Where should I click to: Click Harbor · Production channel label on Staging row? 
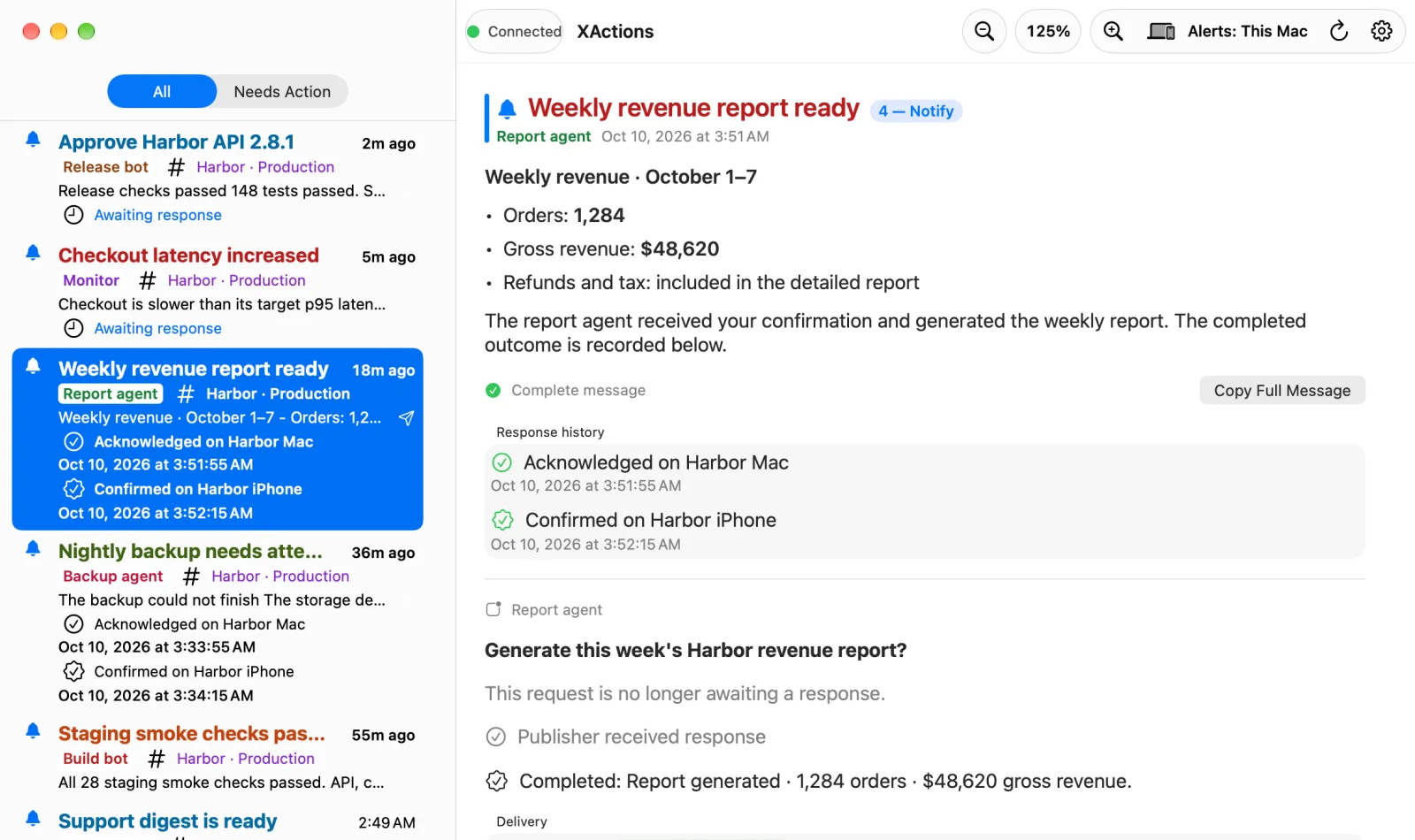point(246,759)
